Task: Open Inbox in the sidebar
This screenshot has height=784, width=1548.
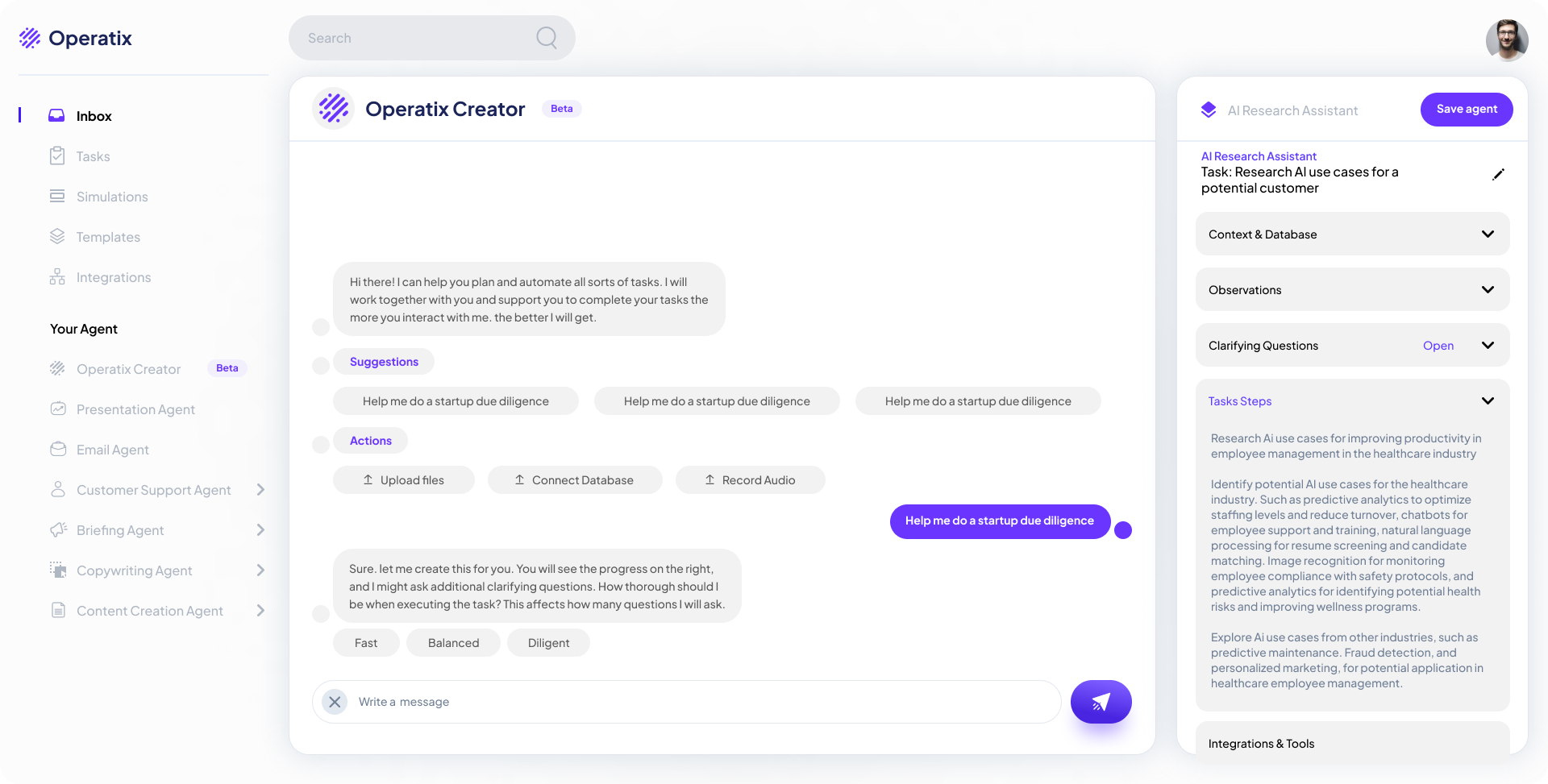Action: tap(94, 116)
